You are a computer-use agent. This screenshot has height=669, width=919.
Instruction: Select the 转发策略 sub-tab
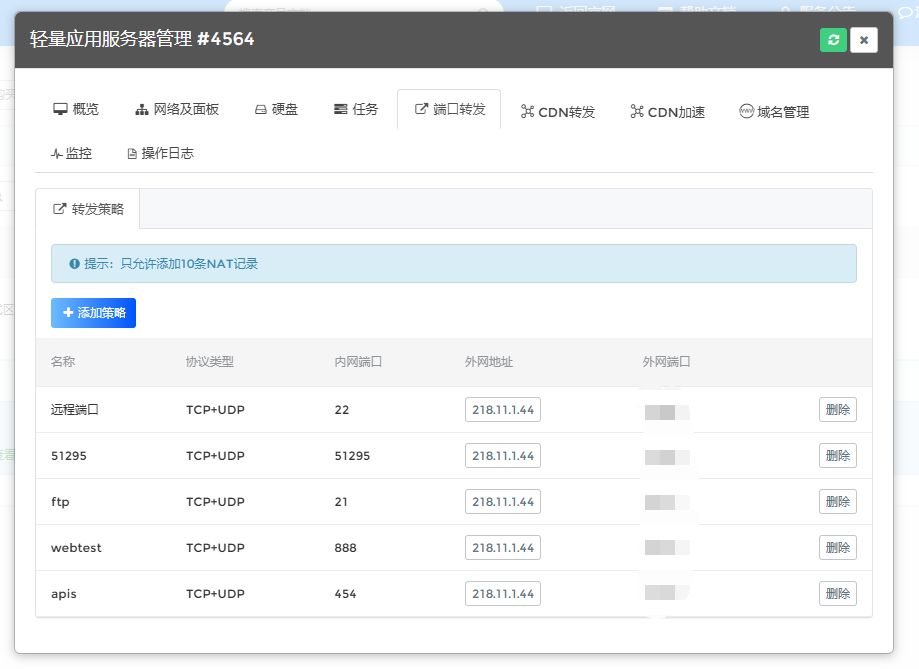pos(88,209)
